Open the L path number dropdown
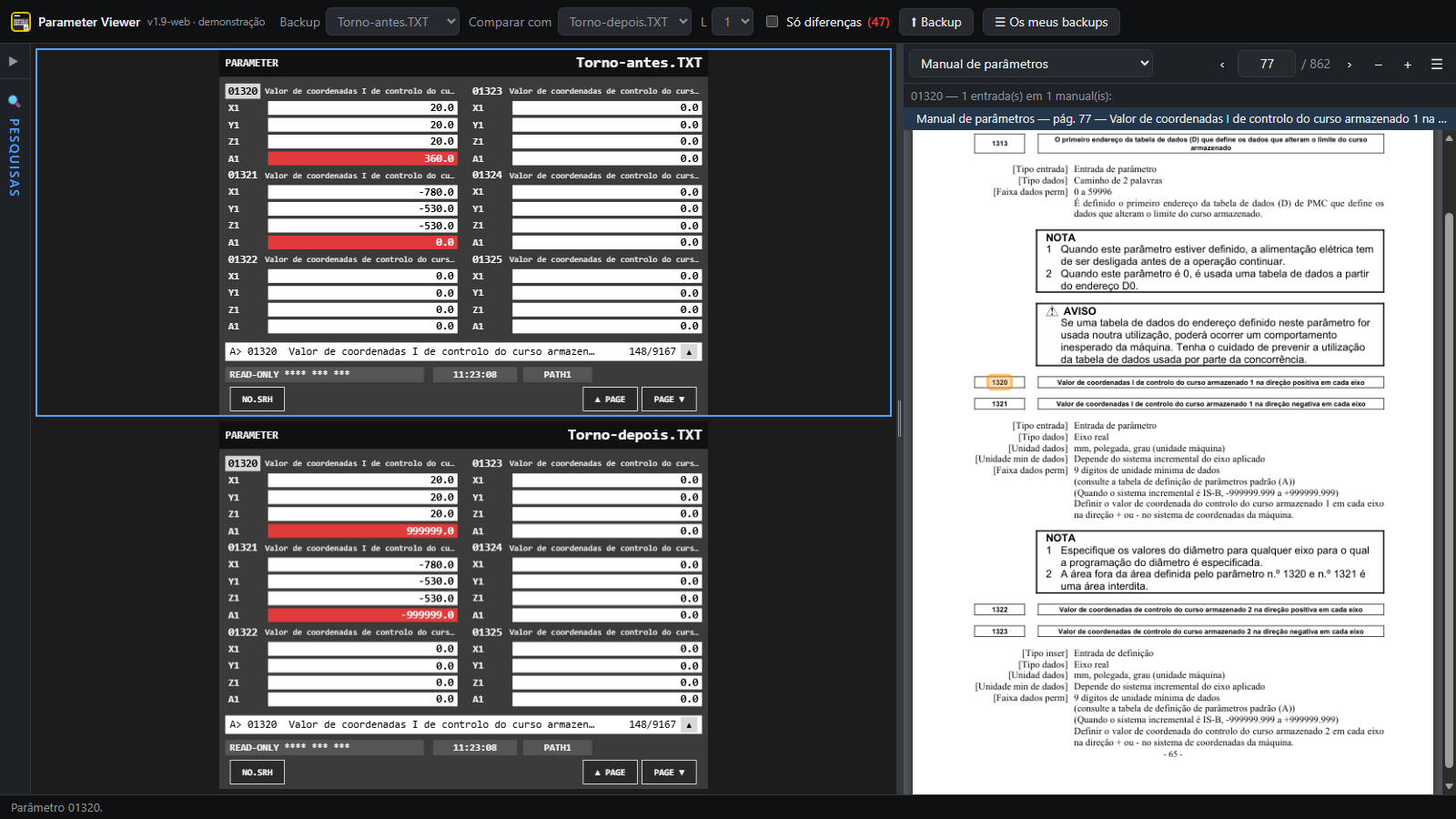 [733, 22]
